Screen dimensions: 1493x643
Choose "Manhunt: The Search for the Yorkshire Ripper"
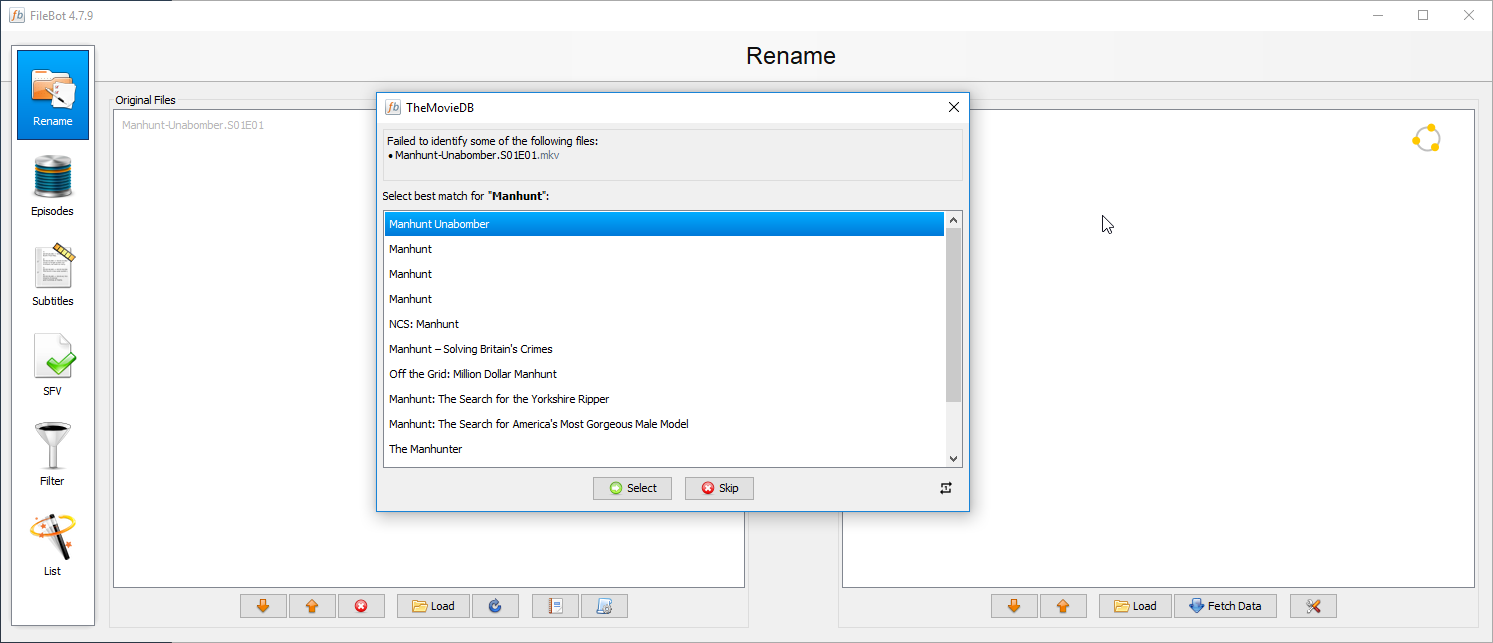664,399
